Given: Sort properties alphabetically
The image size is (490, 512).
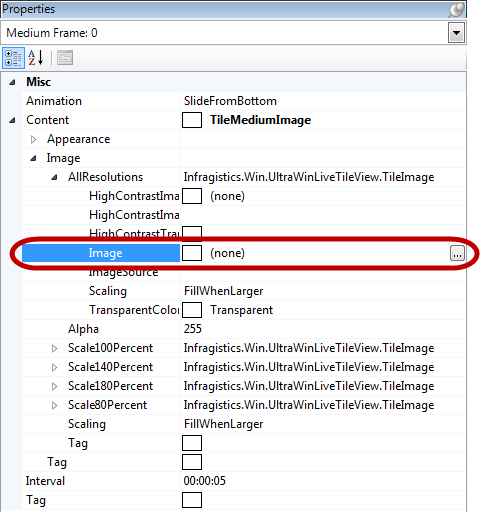Looking at the screenshot, I should point(36,58).
